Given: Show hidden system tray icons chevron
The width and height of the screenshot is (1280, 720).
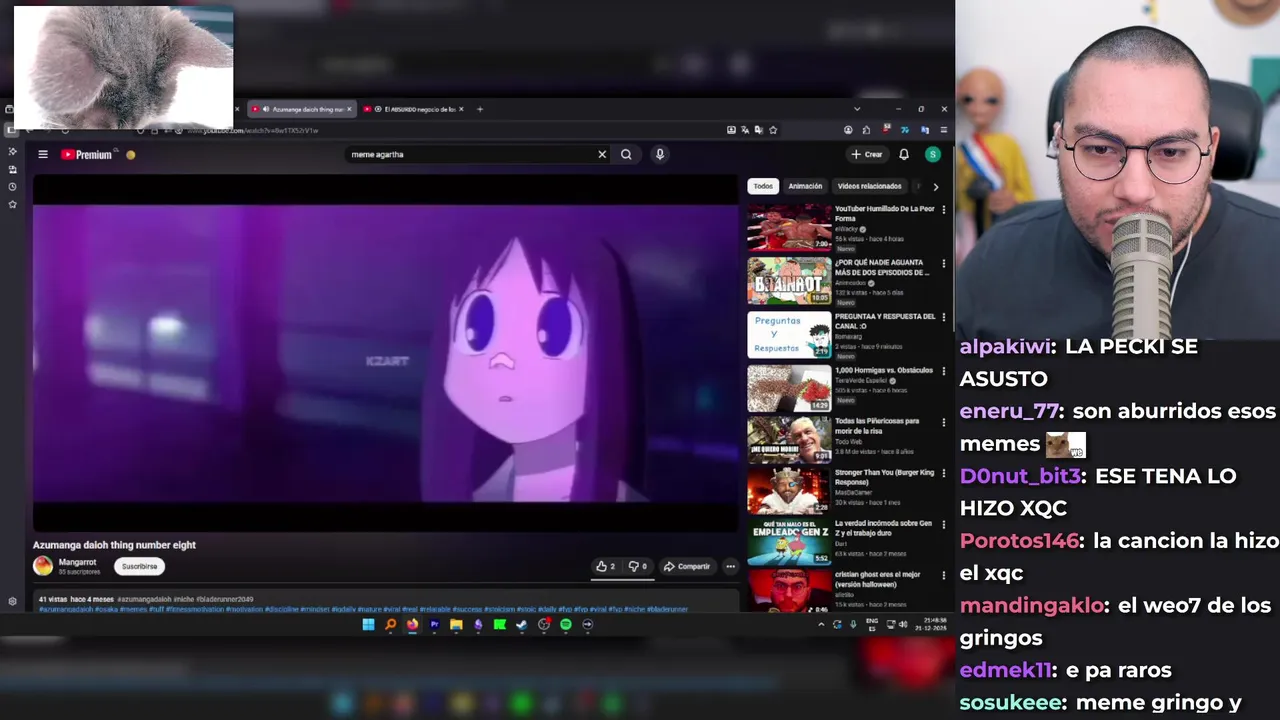Looking at the screenshot, I should pos(821,625).
